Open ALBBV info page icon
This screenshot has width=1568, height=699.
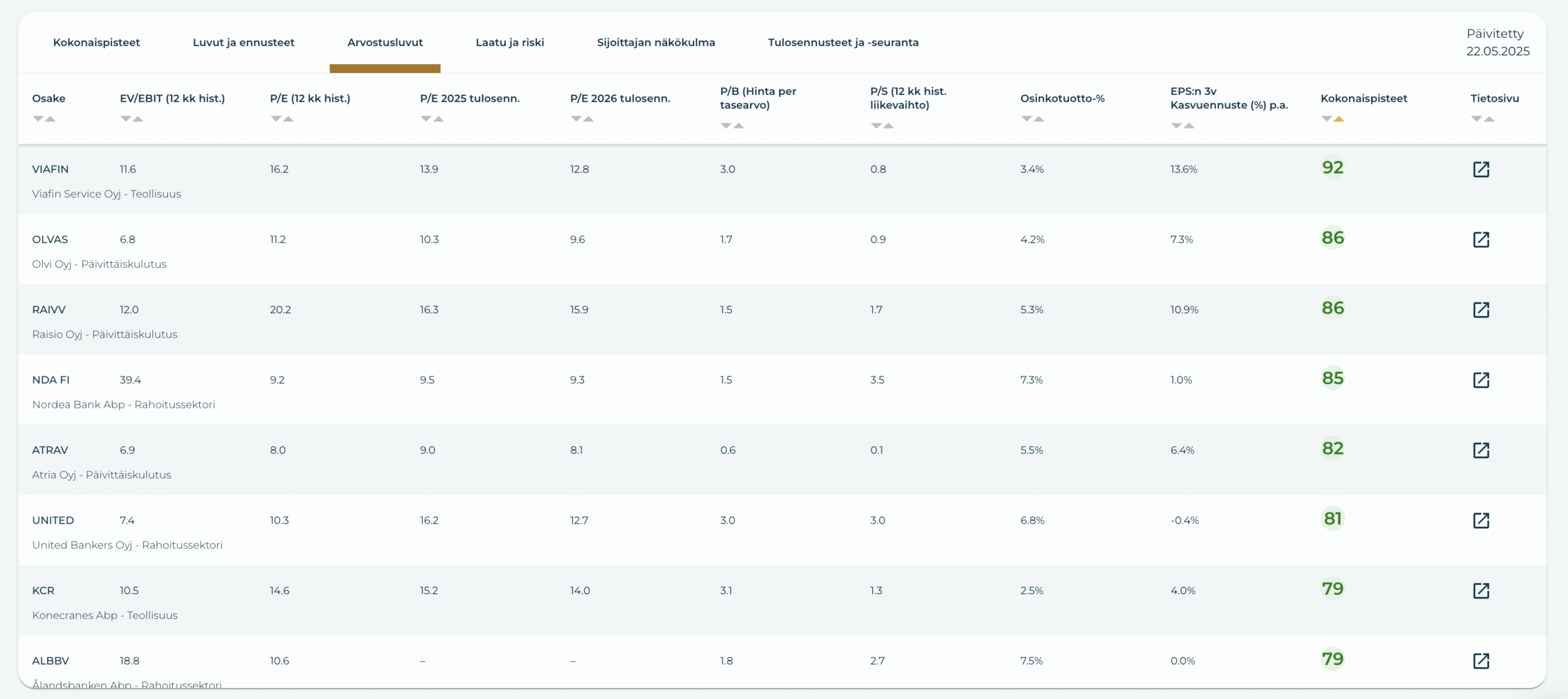1481,660
